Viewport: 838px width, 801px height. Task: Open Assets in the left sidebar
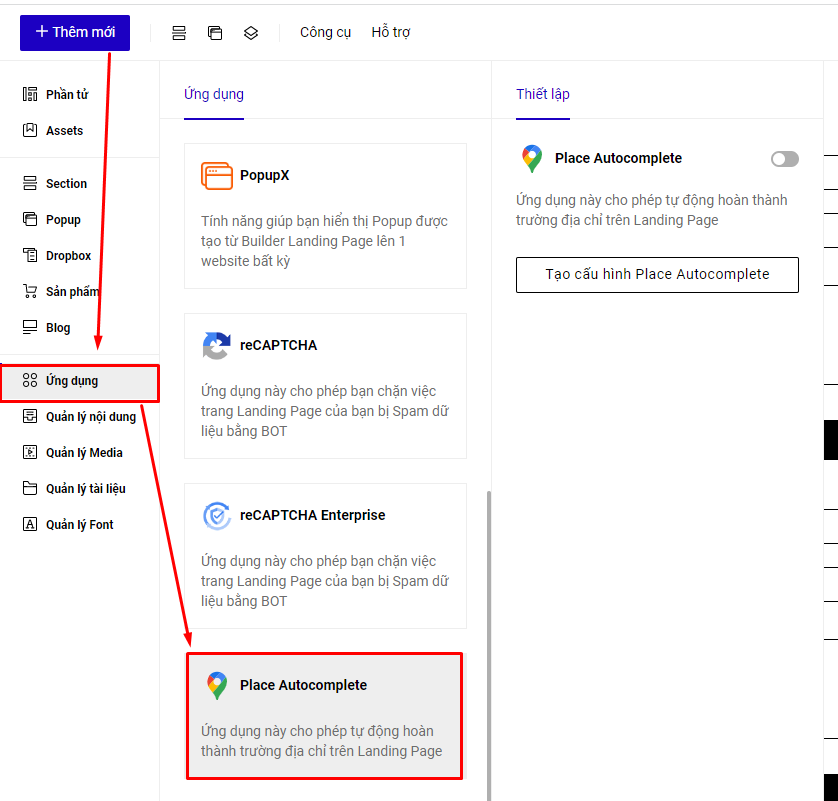pos(64,131)
